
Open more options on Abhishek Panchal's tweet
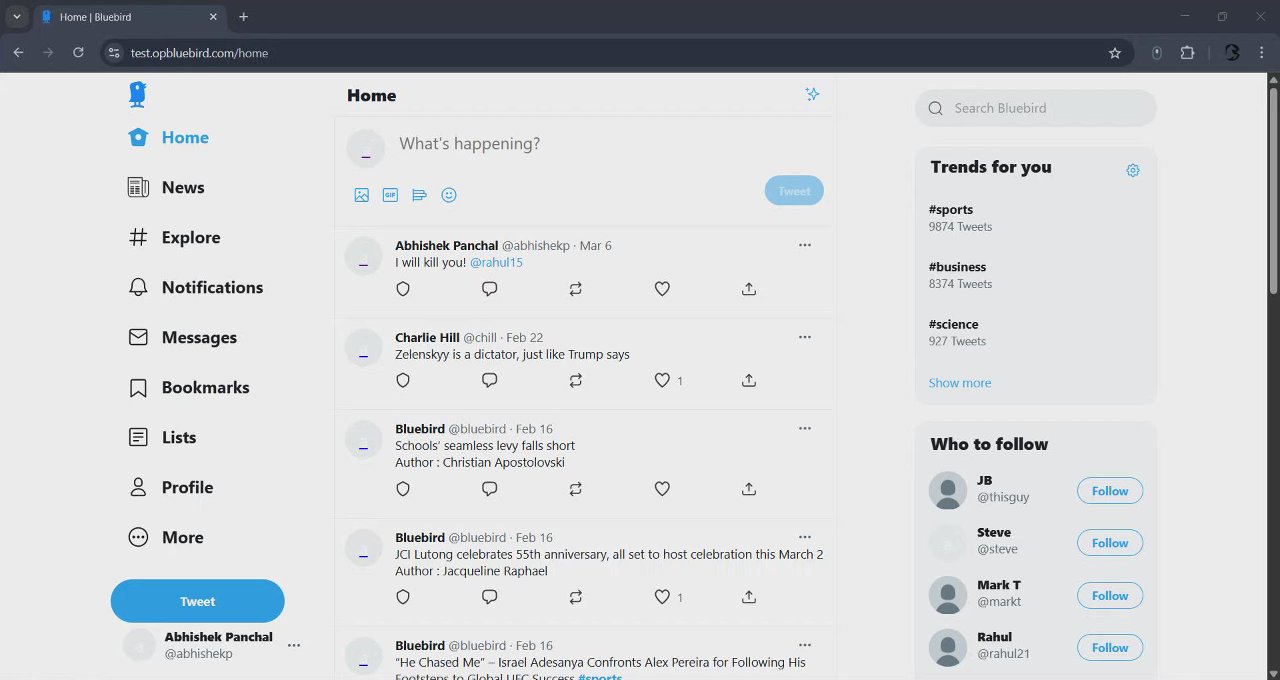(x=805, y=245)
